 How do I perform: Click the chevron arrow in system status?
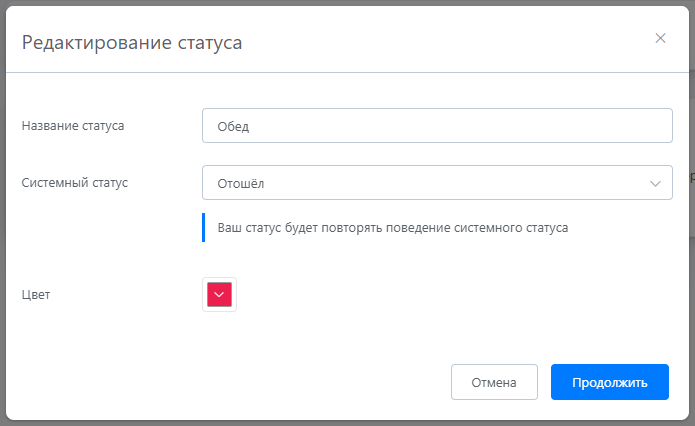(655, 184)
